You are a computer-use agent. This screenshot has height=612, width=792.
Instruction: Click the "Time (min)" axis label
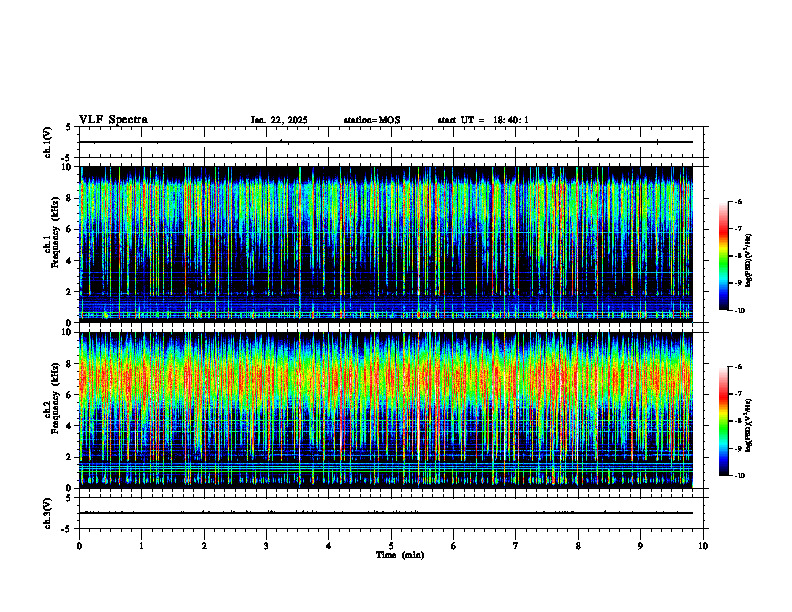pyautogui.click(x=400, y=555)
